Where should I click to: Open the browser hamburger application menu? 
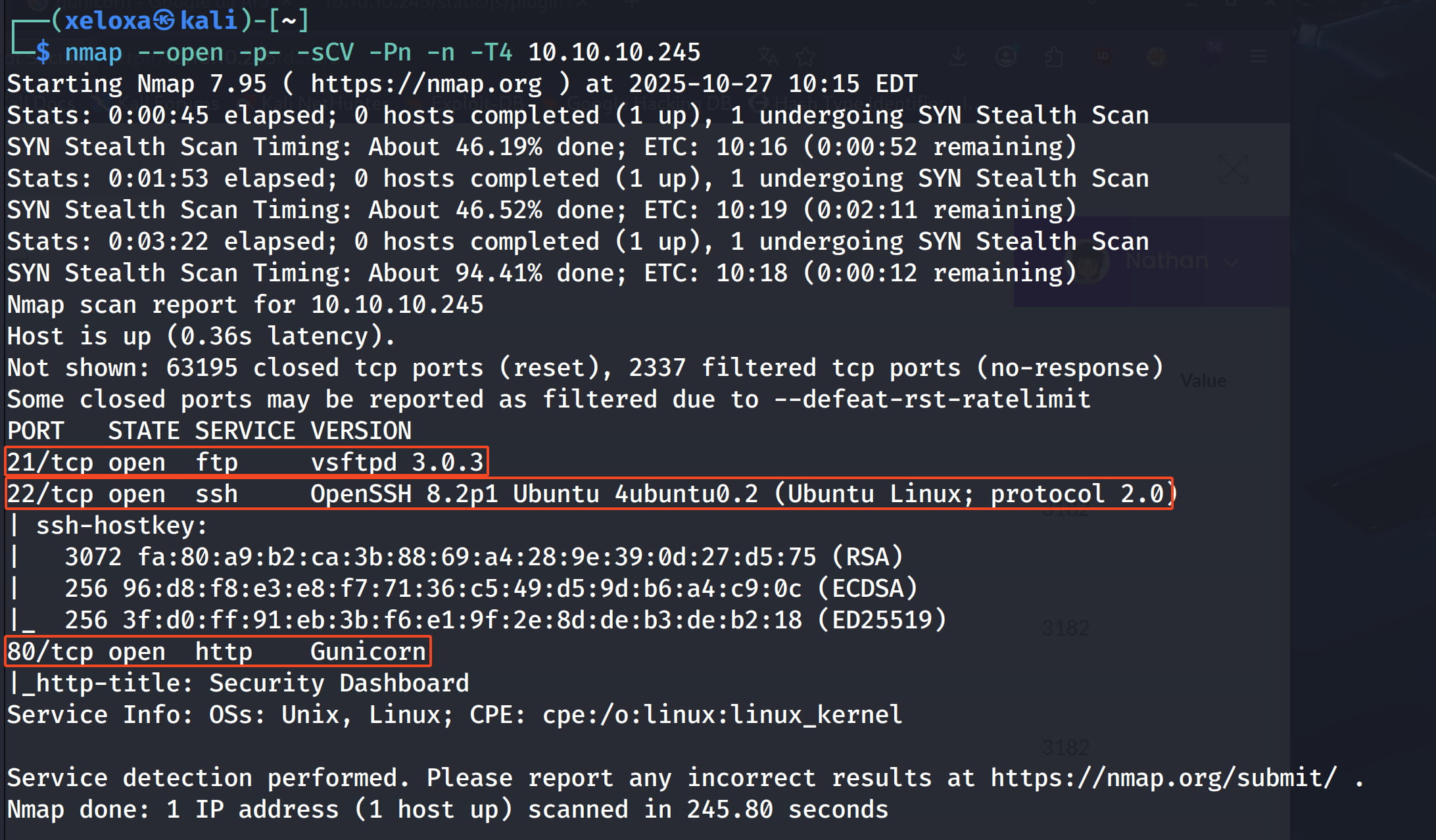coord(1258,57)
